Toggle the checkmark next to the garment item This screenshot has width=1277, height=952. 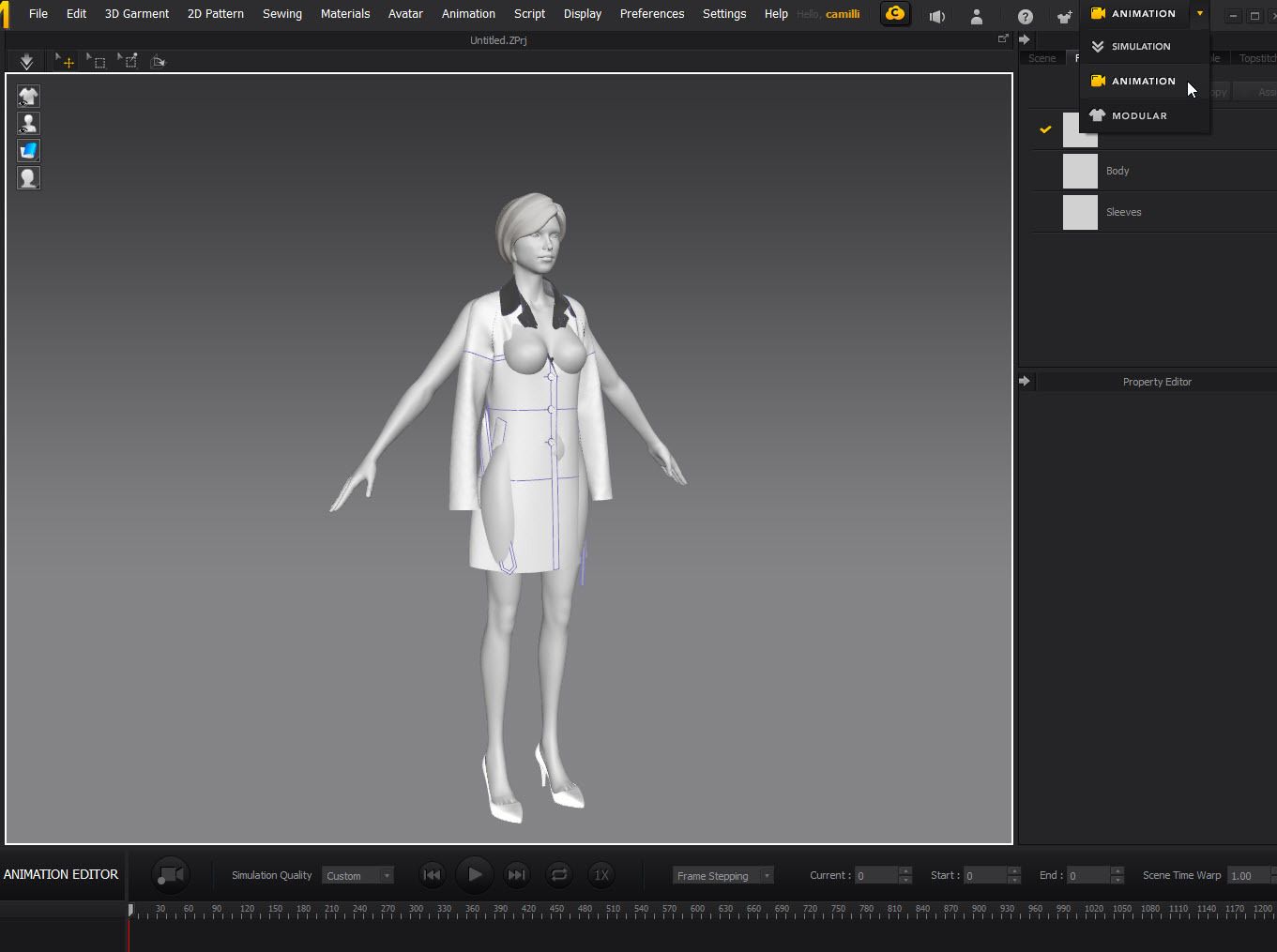point(1045,129)
